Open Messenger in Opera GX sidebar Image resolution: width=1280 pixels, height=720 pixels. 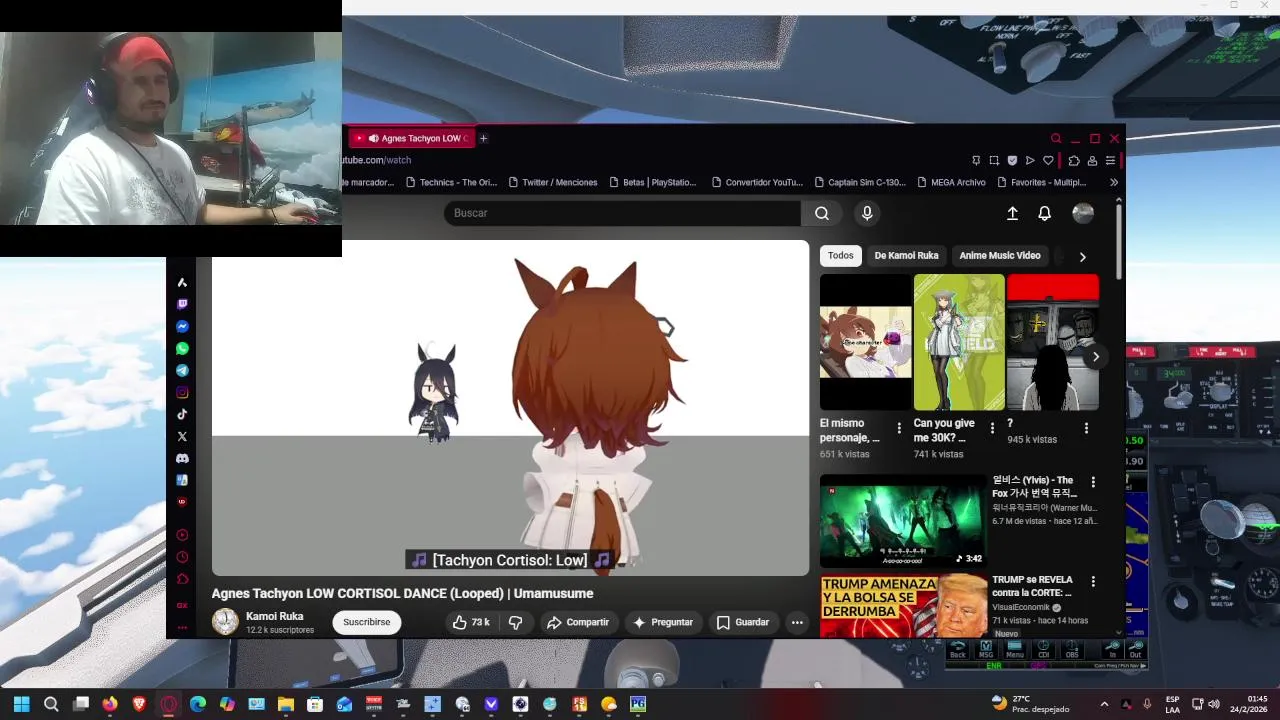(x=182, y=326)
